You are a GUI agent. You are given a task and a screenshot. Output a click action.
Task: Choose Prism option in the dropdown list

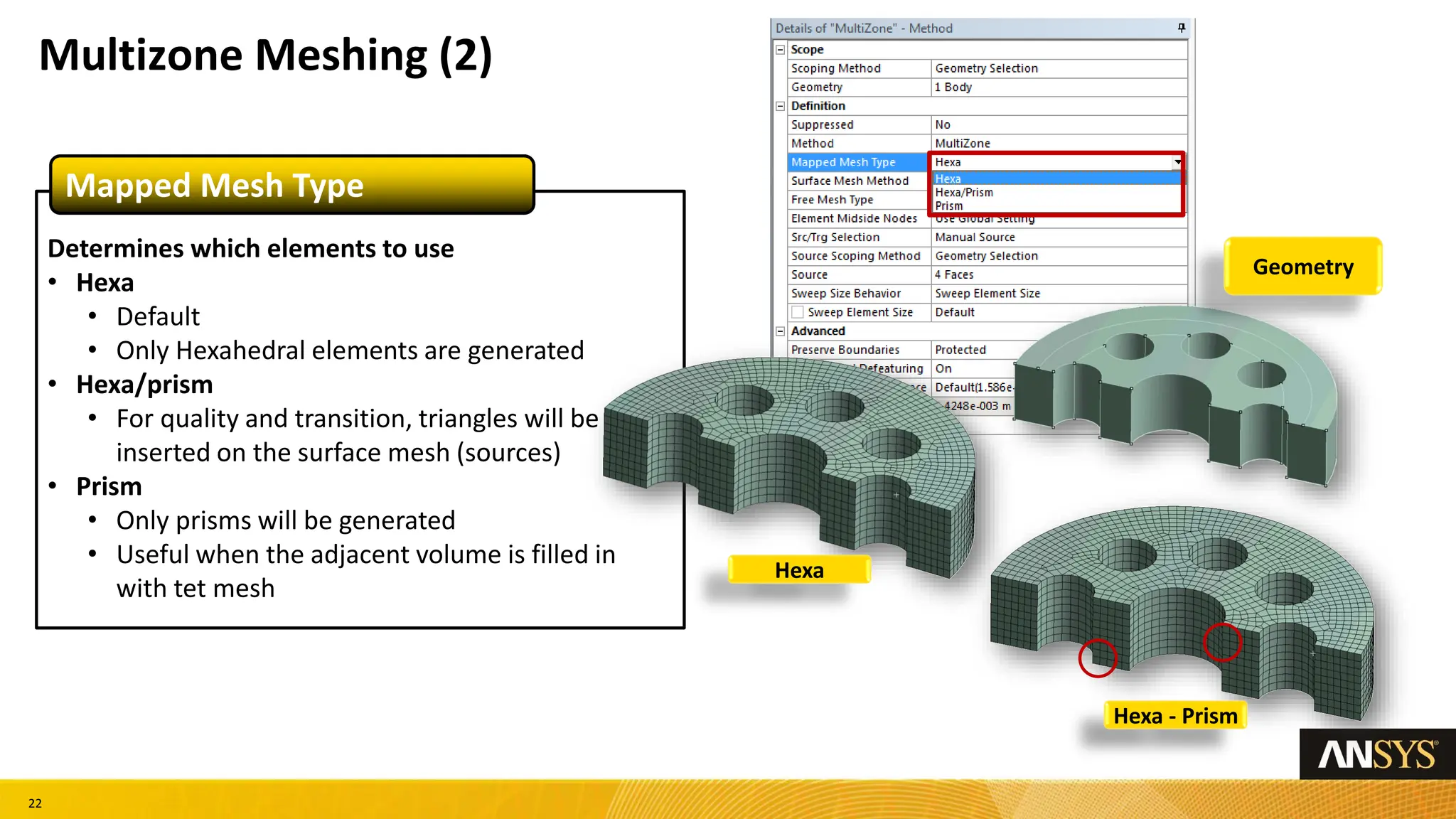tap(949, 206)
